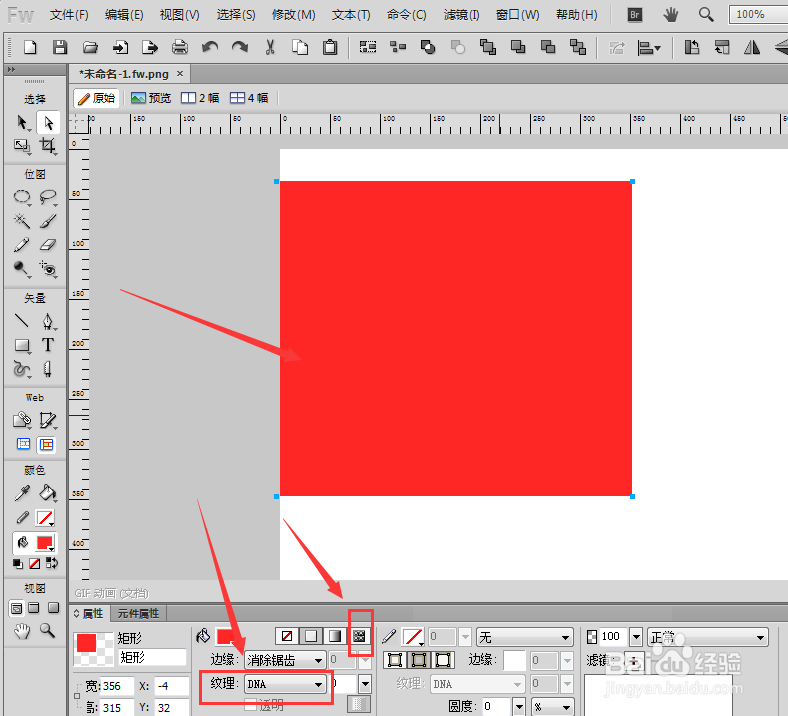
Task: Select the Hand tool in toolbox
Action: (22, 631)
